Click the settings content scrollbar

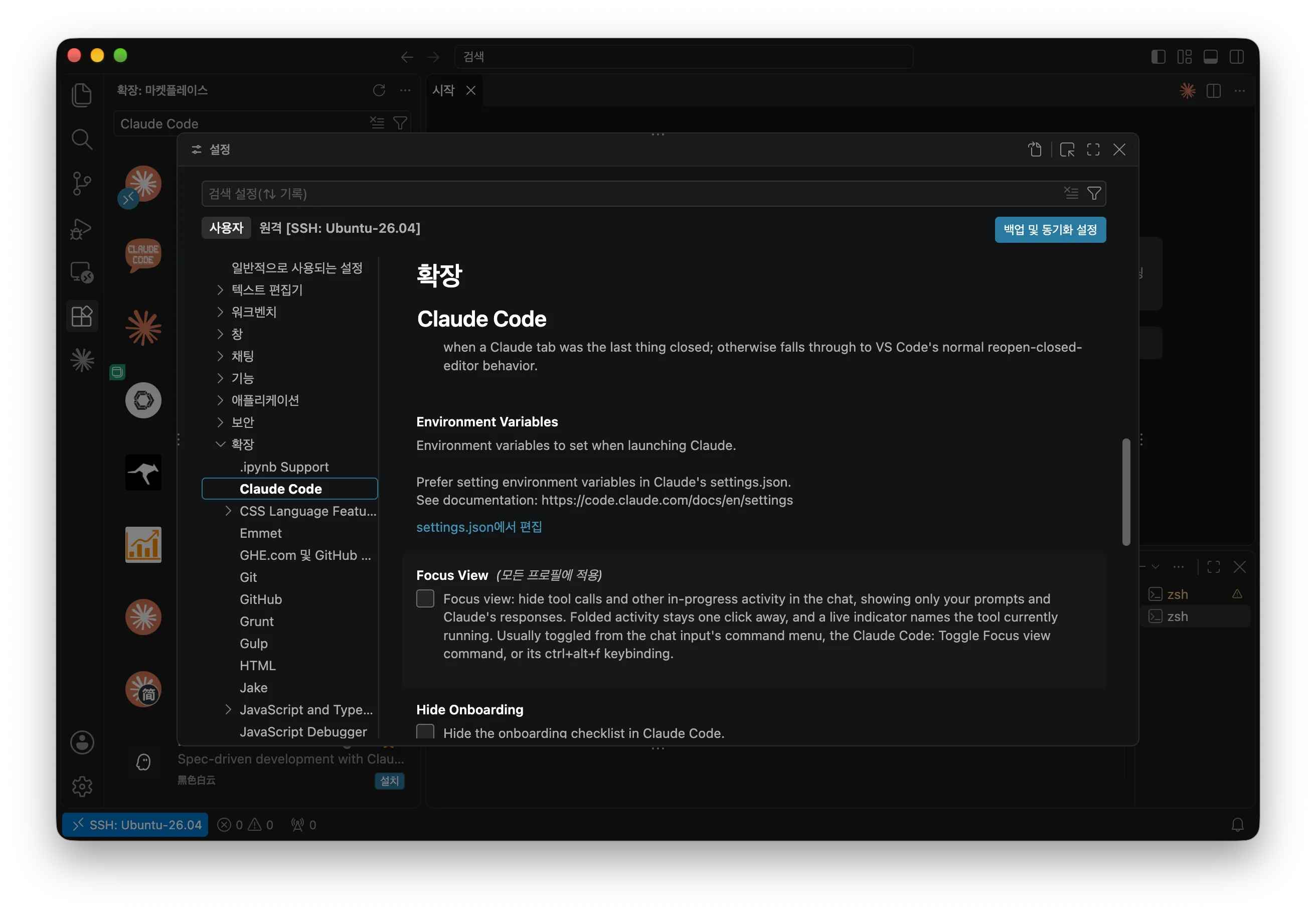coord(1126,492)
